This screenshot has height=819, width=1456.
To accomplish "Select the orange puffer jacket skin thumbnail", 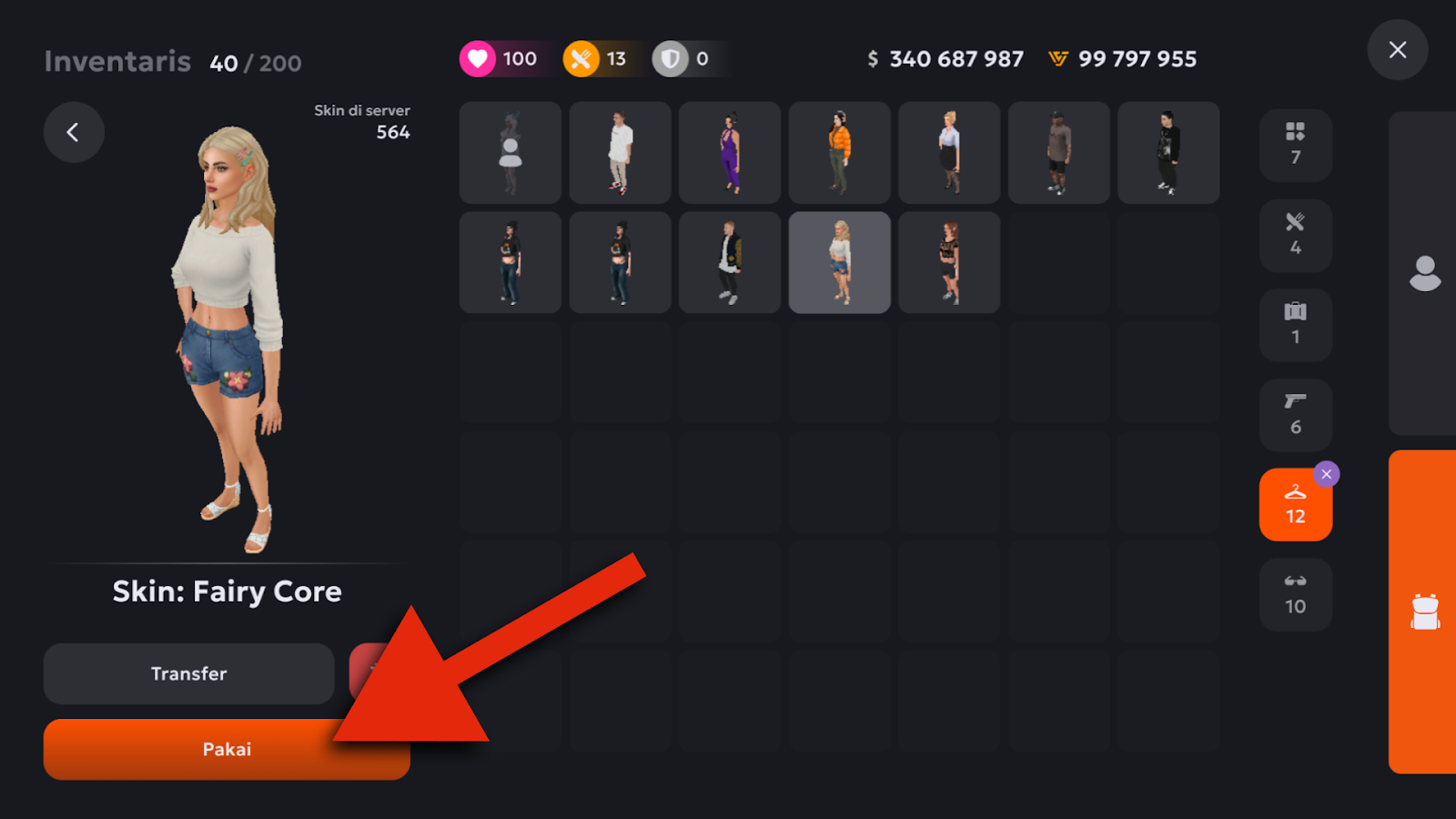I will (x=839, y=153).
